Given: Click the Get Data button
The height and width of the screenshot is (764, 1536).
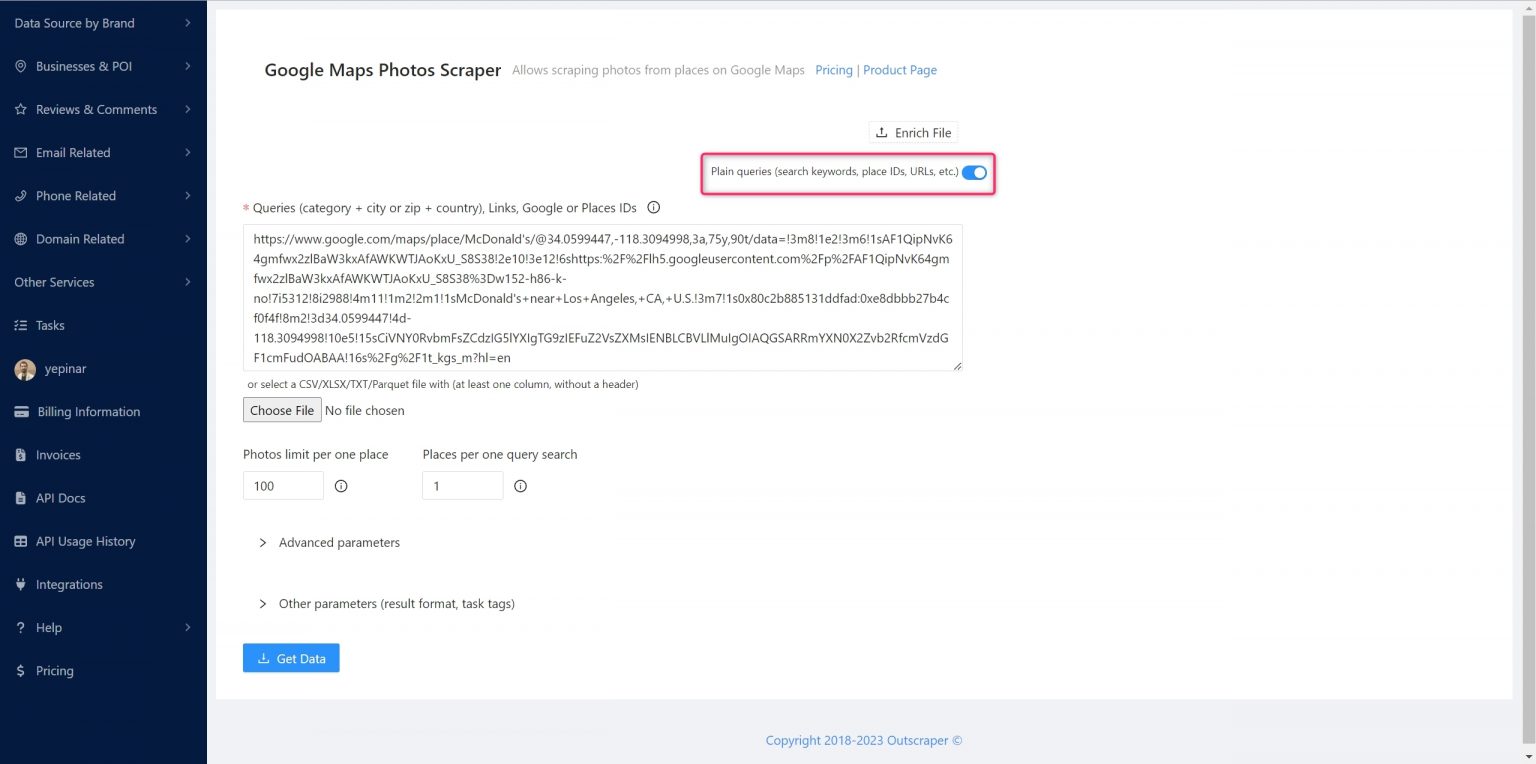Looking at the screenshot, I should pos(291,657).
